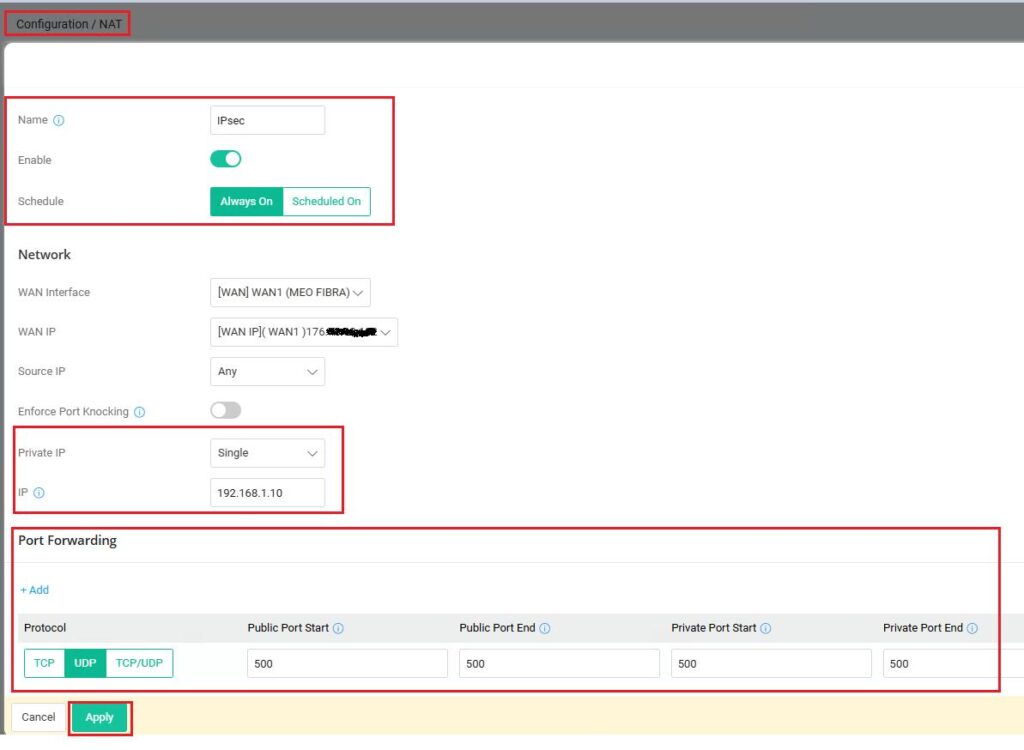1024x750 pixels.
Task: Click the Name input field containing IPsec
Action: (267, 120)
